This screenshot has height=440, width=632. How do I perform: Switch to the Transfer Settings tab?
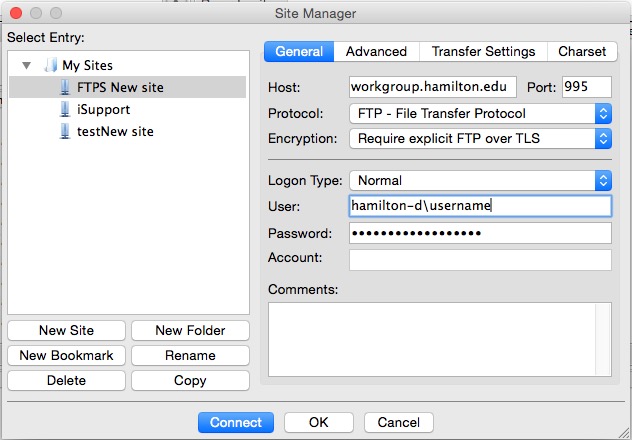click(483, 52)
